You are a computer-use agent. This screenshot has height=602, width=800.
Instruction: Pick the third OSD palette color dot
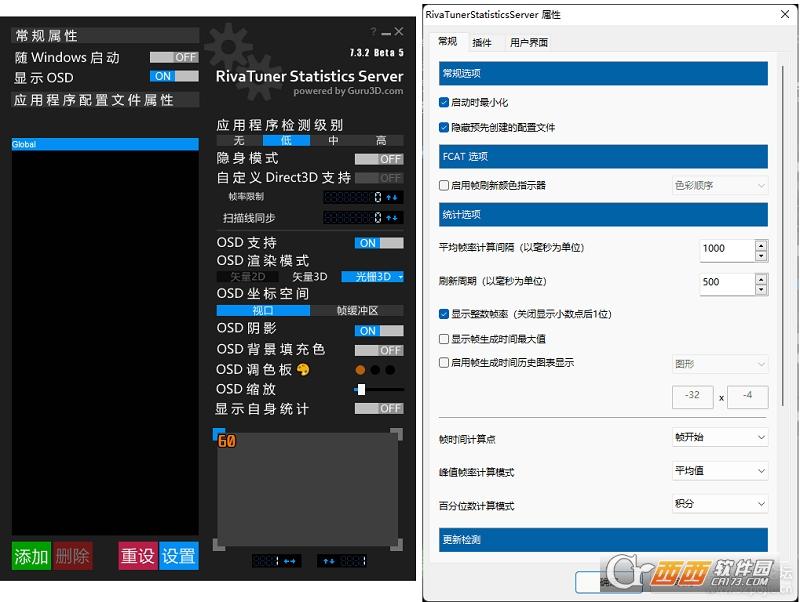click(x=390, y=370)
